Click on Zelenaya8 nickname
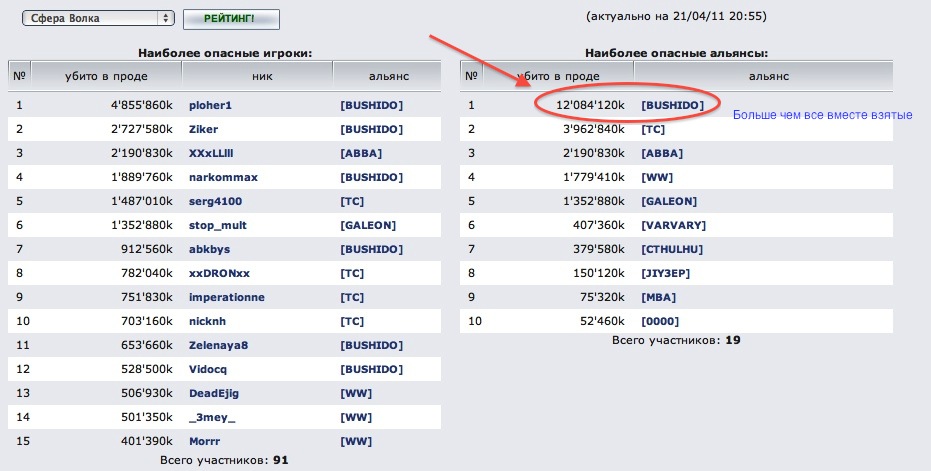The width and height of the screenshot is (931, 471). (220, 345)
